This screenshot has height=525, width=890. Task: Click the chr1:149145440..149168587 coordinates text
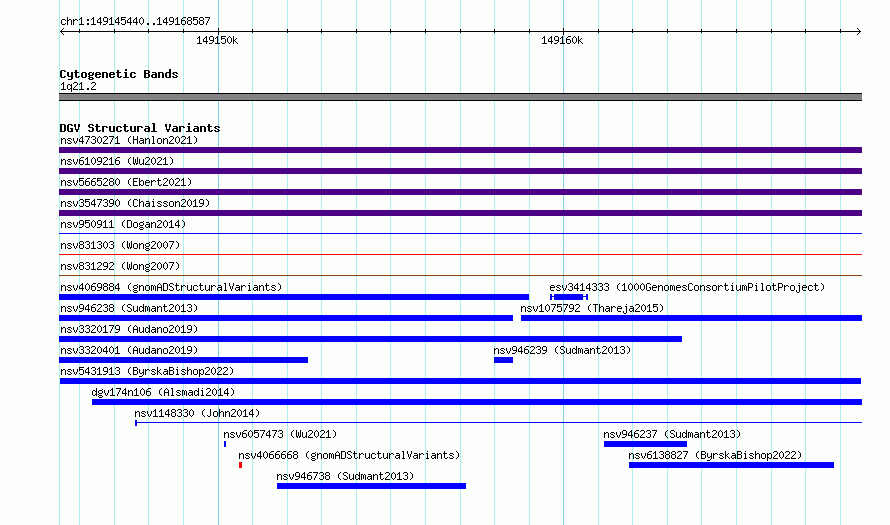(135, 21)
